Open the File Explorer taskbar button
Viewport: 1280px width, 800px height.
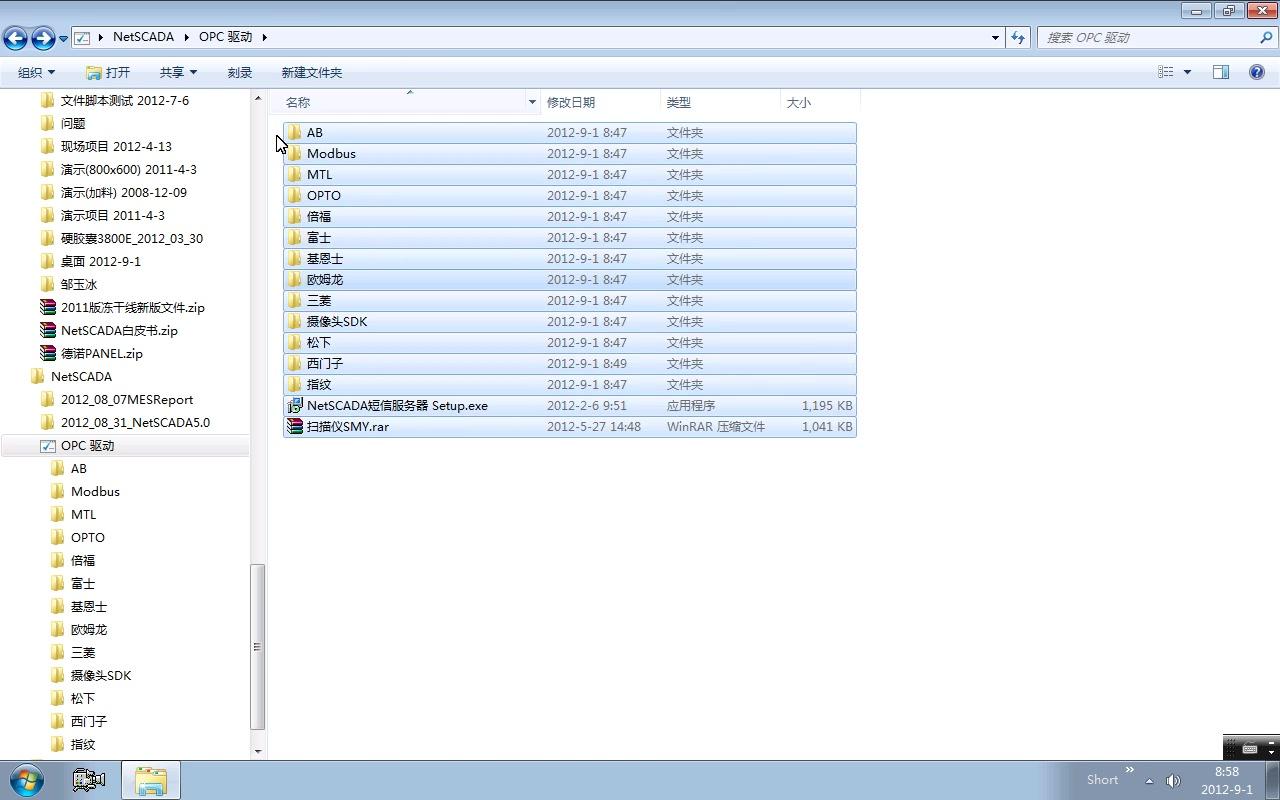tap(151, 780)
